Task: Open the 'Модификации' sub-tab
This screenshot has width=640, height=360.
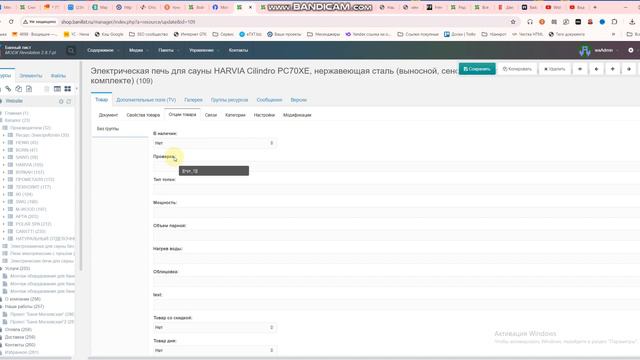Action: coord(297,115)
